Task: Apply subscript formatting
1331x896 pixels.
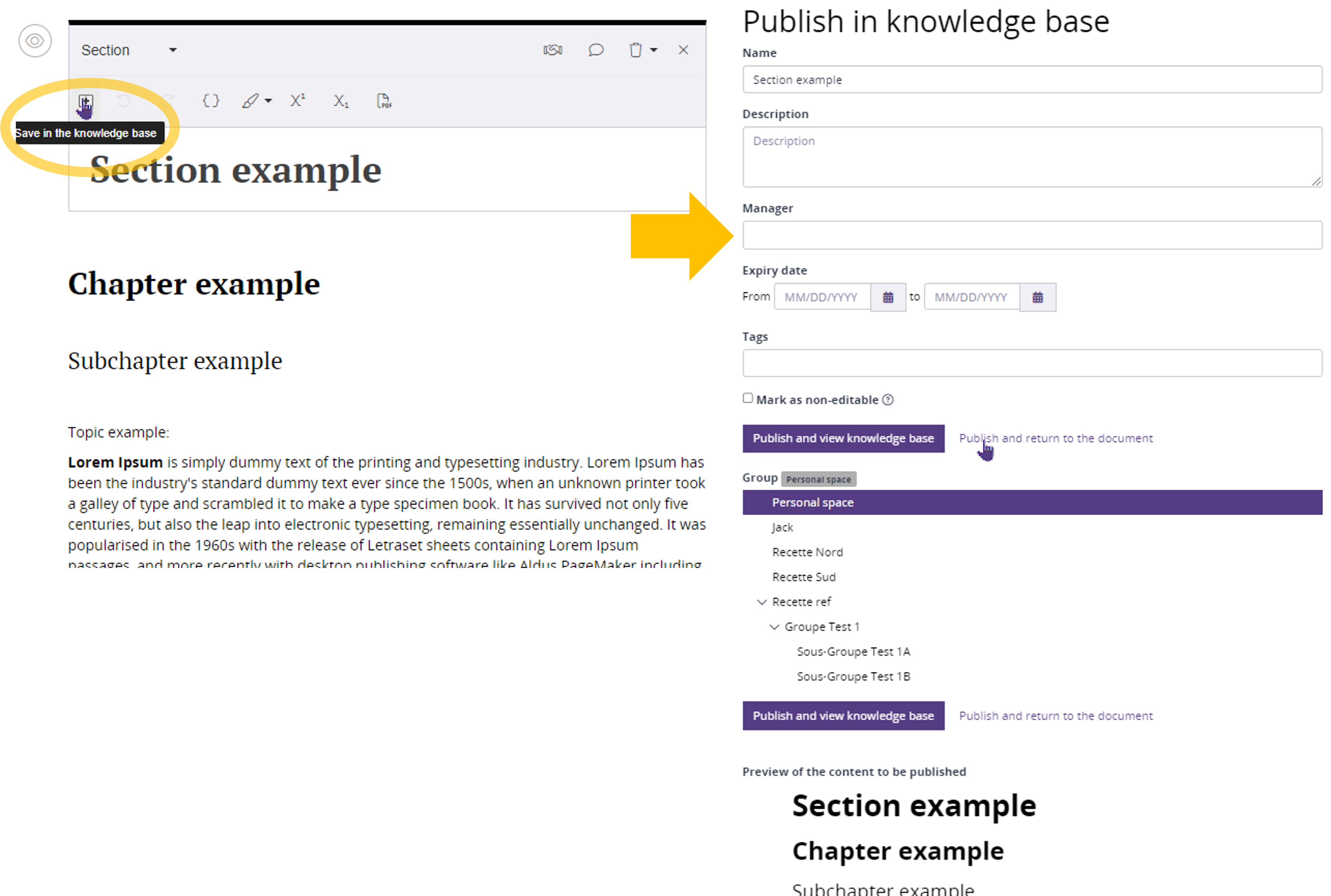Action: tap(341, 102)
